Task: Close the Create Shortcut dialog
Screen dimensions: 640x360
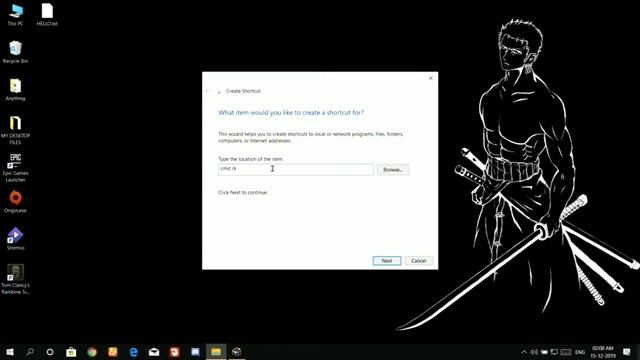Action: (x=431, y=78)
